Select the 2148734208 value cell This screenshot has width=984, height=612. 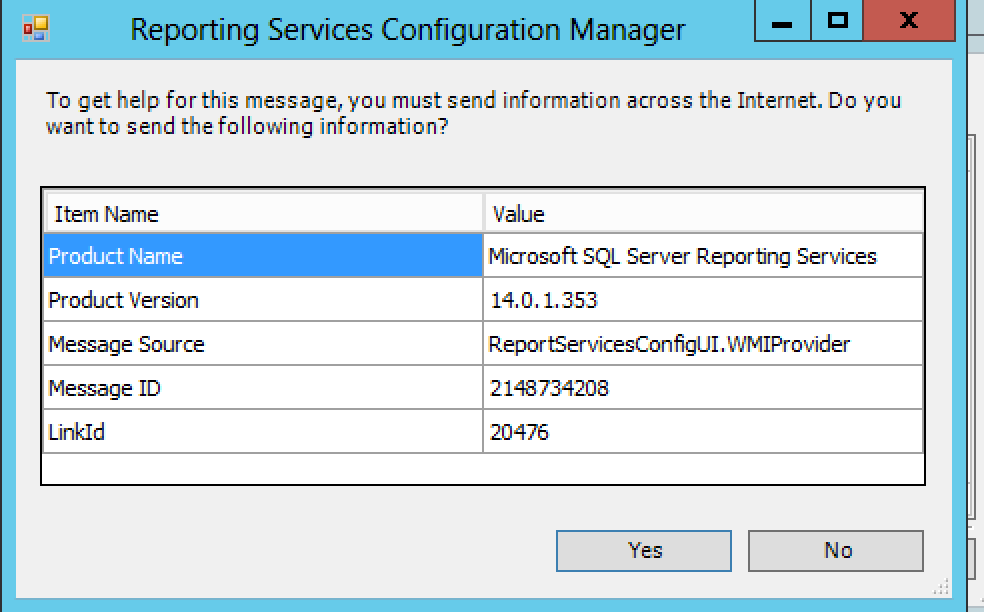pyautogui.click(x=703, y=387)
